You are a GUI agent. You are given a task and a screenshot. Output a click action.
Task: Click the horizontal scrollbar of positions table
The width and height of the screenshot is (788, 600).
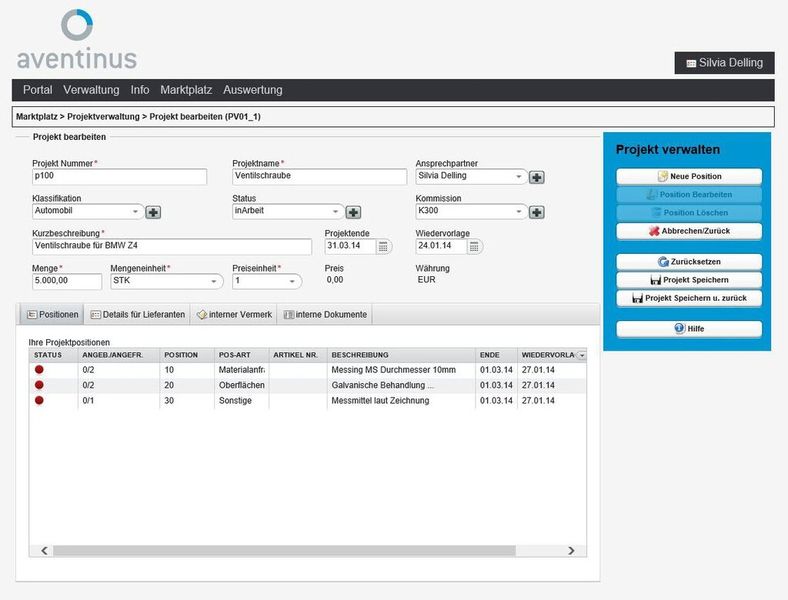tap(300, 550)
